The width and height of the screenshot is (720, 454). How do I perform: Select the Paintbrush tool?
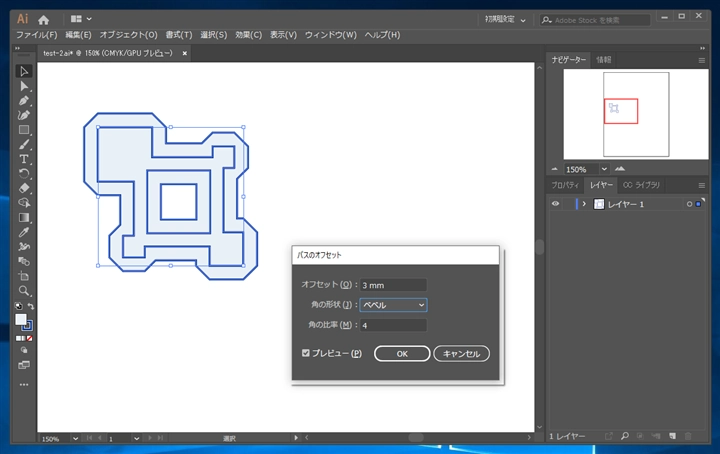[24, 145]
